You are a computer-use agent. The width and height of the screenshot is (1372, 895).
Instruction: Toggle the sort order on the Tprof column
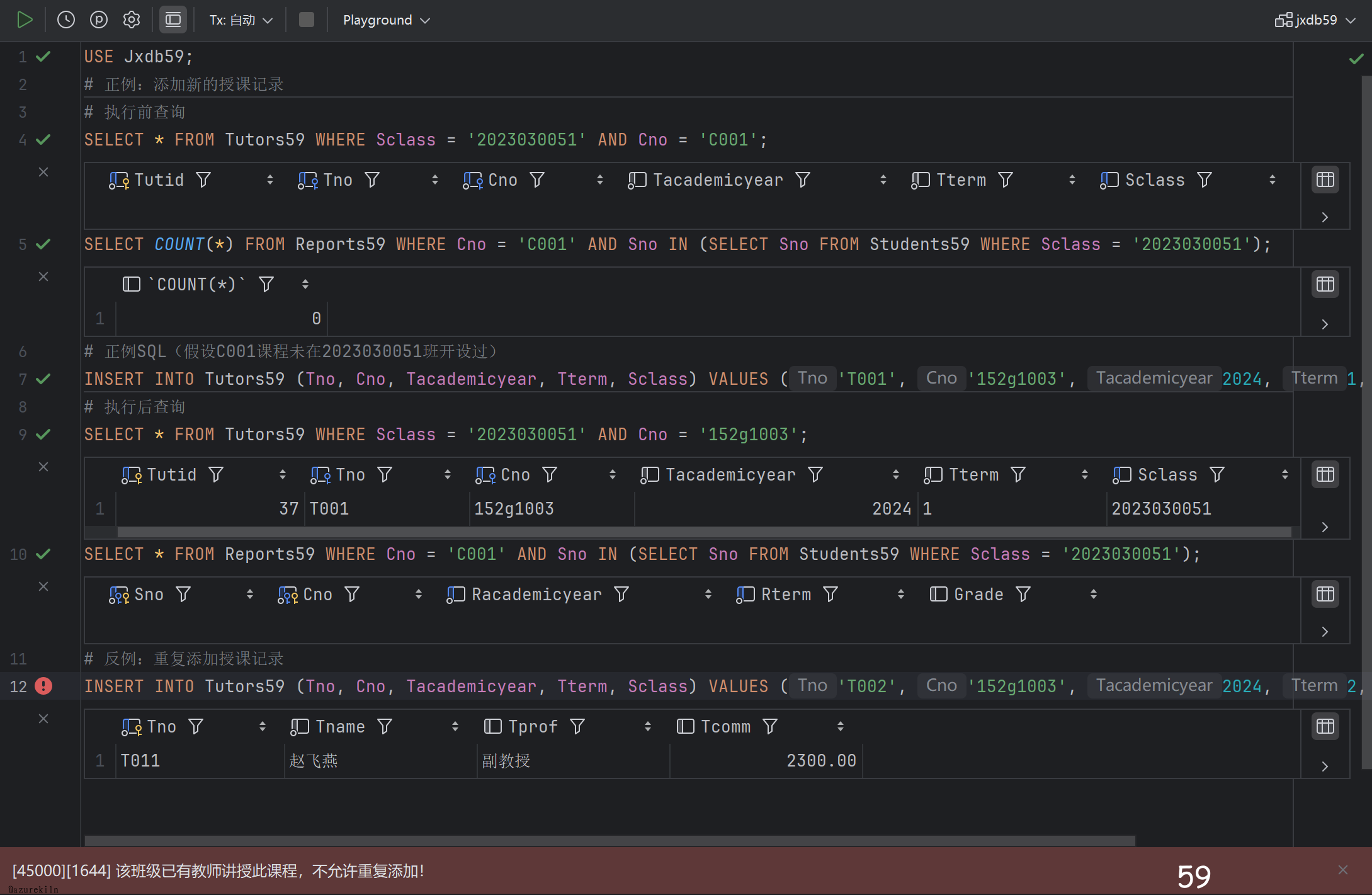click(648, 727)
